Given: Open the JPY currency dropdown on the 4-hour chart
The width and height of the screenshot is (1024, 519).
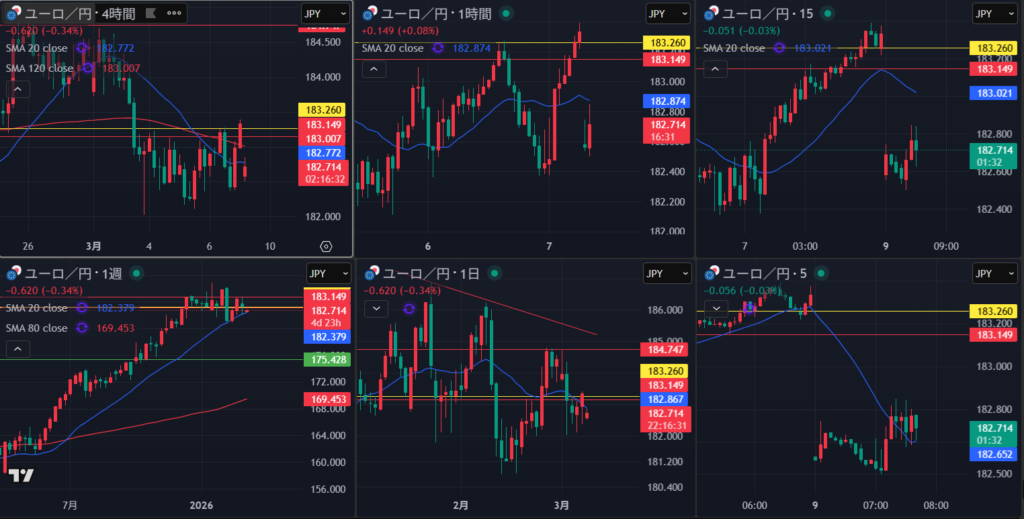Looking at the screenshot, I should [x=326, y=13].
